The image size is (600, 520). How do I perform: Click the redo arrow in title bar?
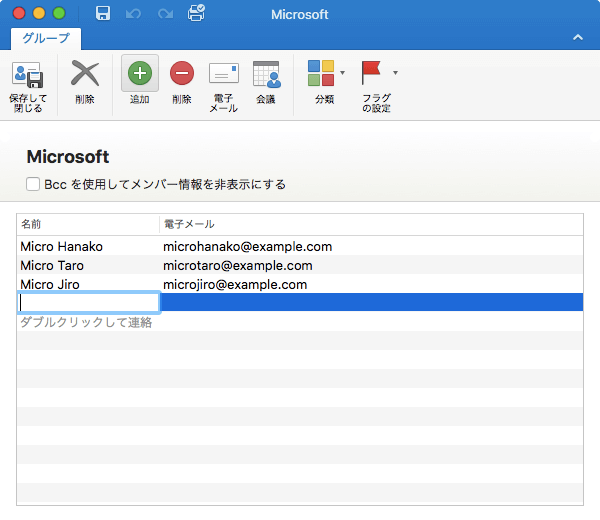(x=165, y=14)
